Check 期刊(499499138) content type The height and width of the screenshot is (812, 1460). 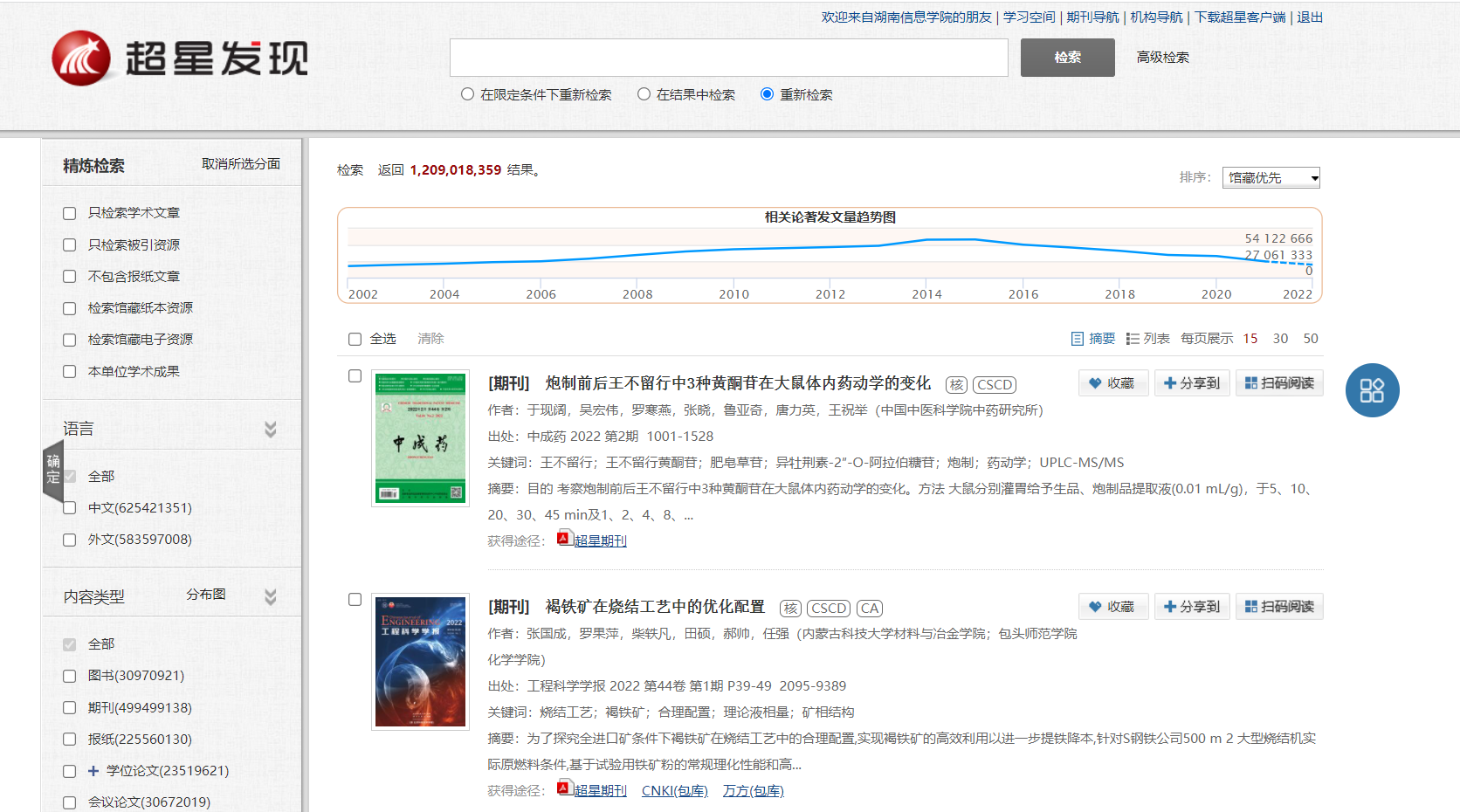point(70,708)
